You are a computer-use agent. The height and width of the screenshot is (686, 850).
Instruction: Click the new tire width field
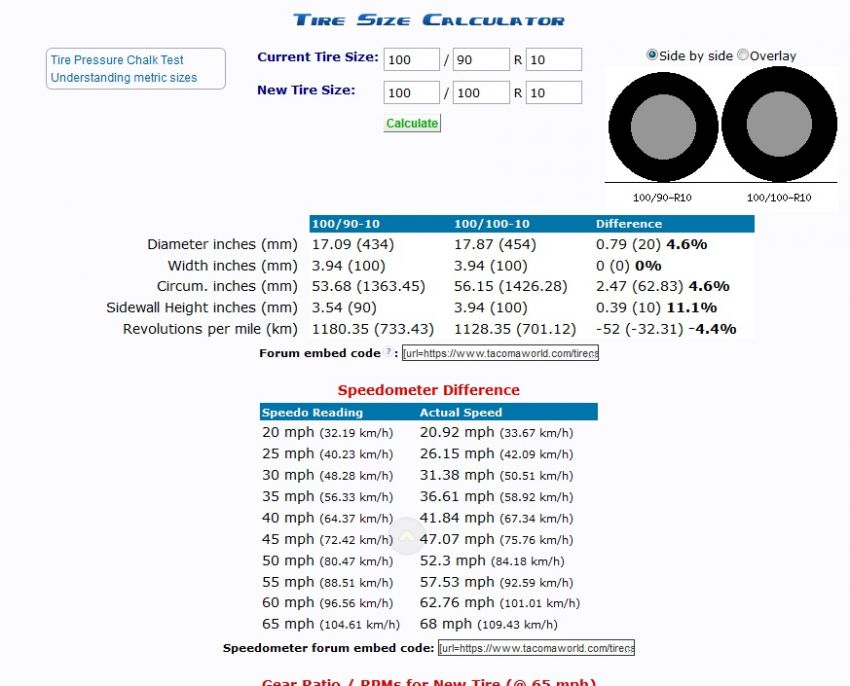click(x=411, y=93)
